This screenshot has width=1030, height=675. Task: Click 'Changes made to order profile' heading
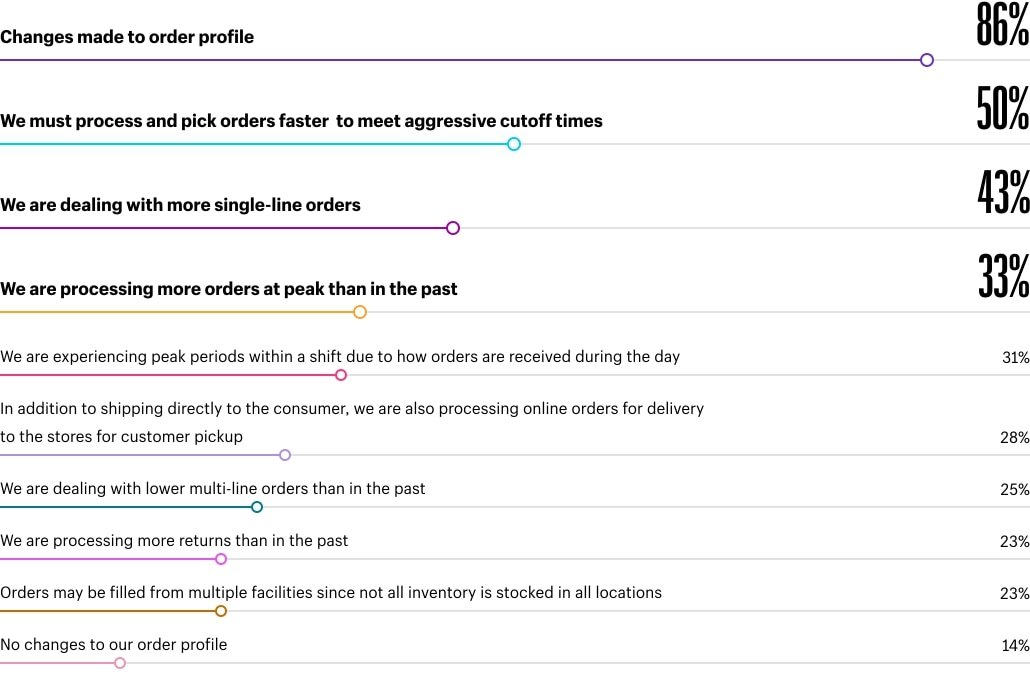pos(127,37)
